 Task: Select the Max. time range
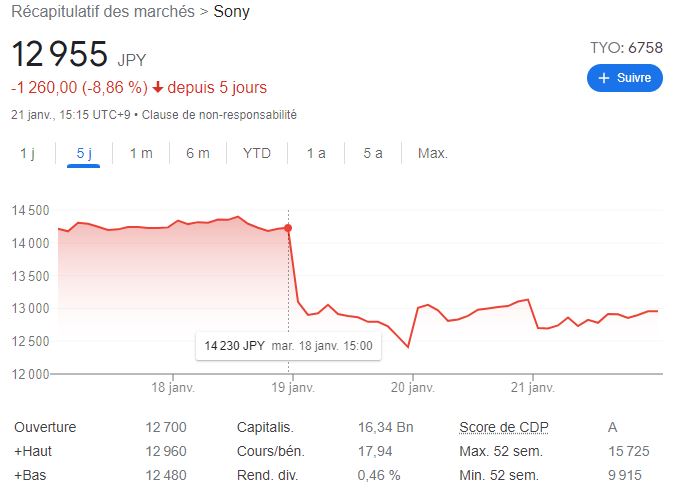pyautogui.click(x=433, y=153)
